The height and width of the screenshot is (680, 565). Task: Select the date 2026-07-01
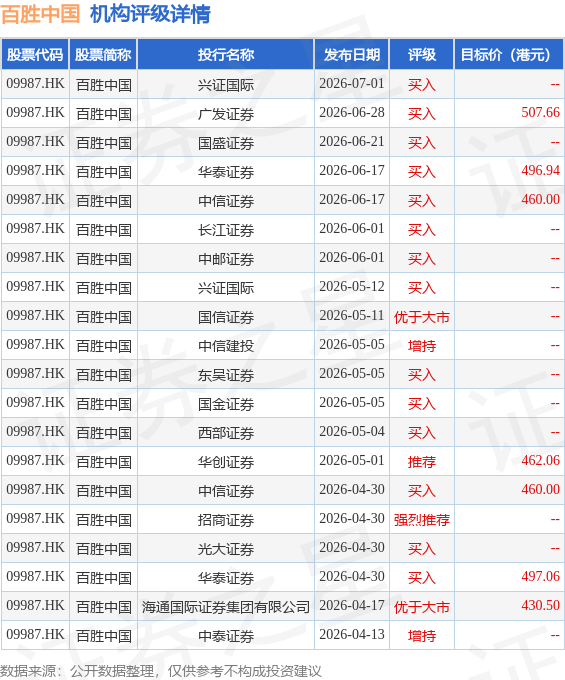[352, 83]
